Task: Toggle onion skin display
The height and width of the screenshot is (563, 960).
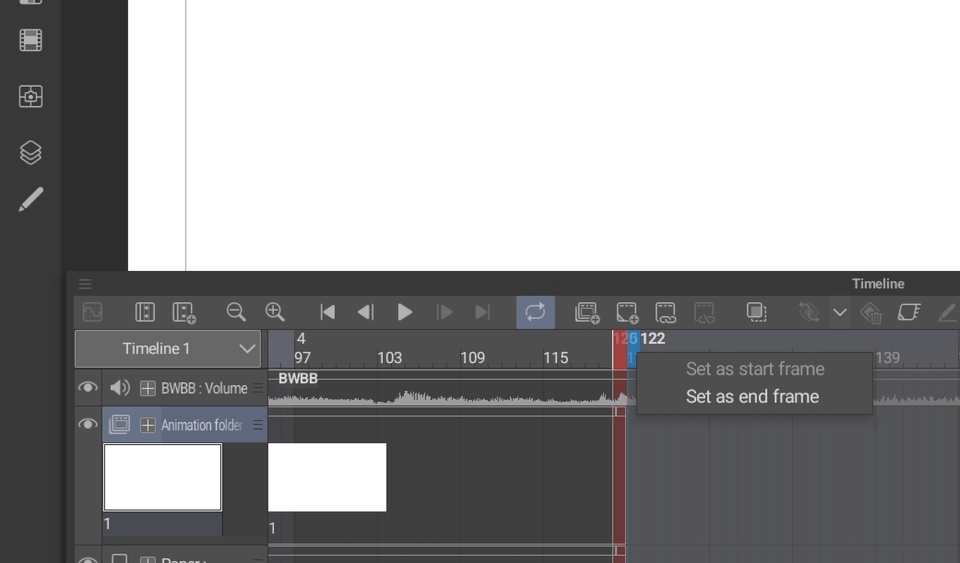Action: coord(757,312)
